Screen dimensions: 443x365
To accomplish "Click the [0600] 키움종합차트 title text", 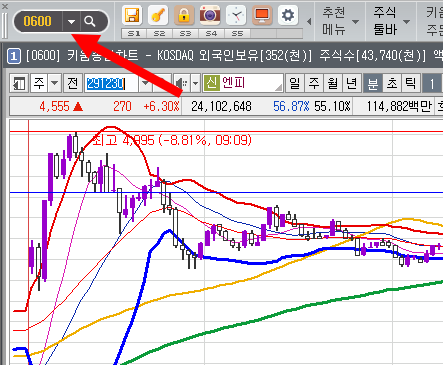I will tap(82, 55).
